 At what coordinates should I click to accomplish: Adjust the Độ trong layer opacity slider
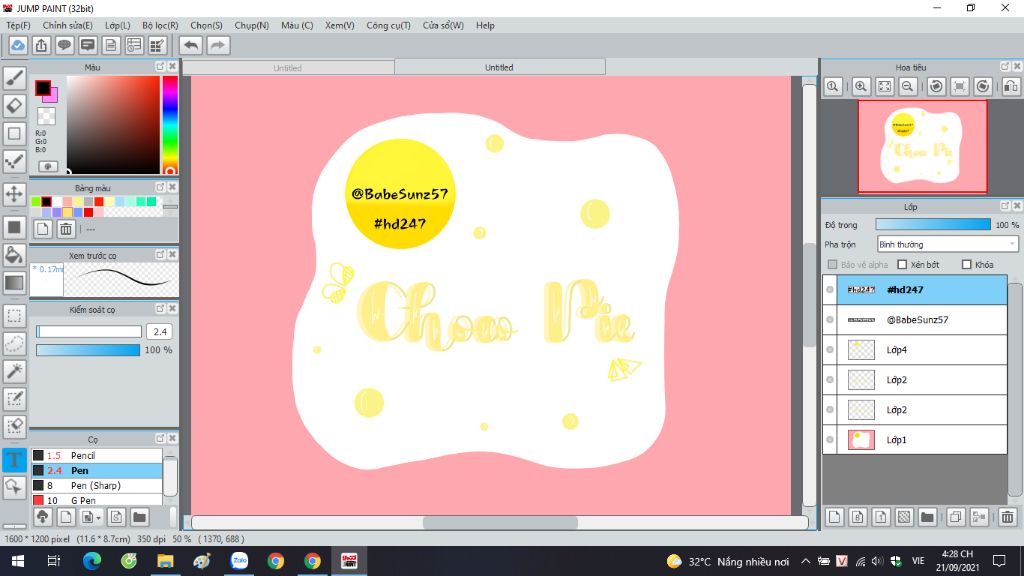[933, 225]
